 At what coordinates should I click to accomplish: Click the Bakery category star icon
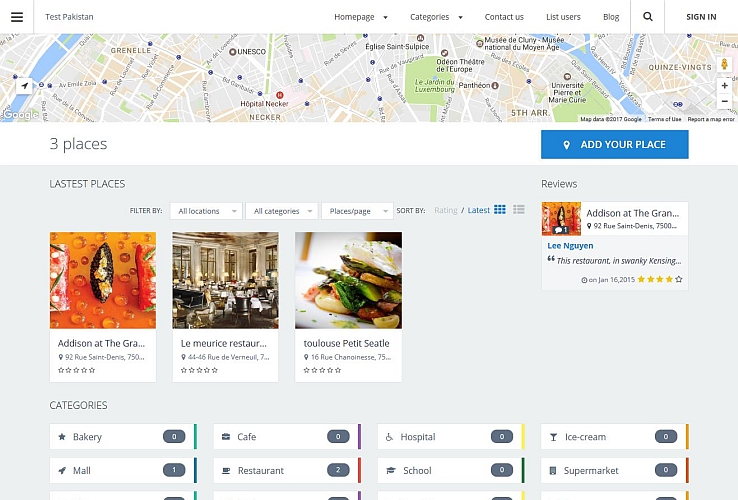(62, 437)
